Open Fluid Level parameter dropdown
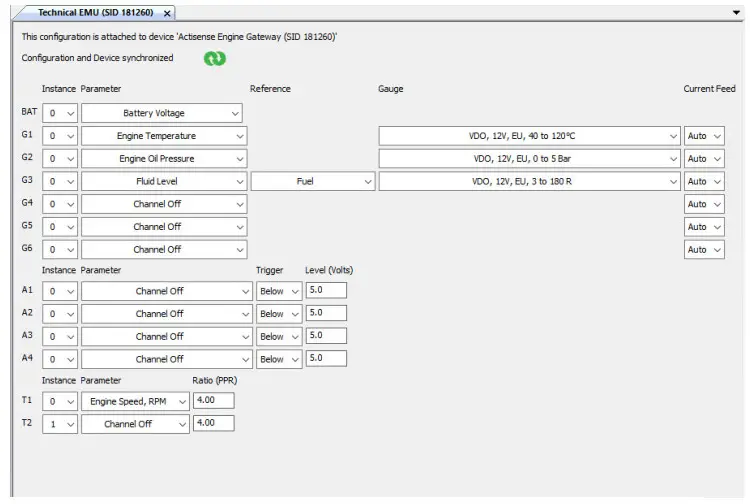The image size is (750, 504). pos(164,181)
